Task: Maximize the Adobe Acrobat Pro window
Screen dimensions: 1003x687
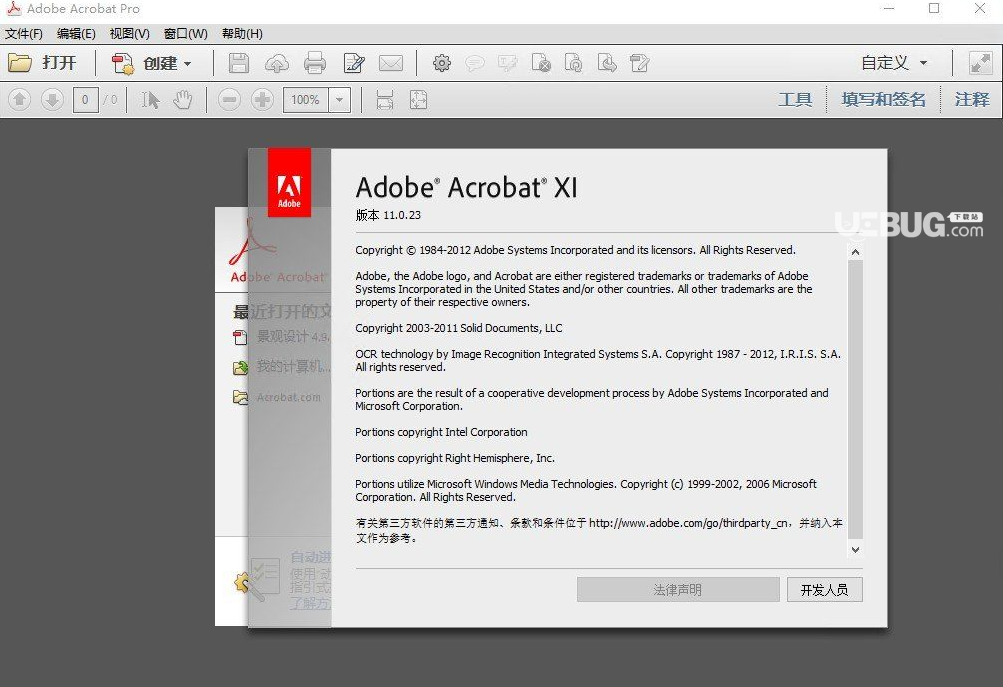Action: click(935, 8)
